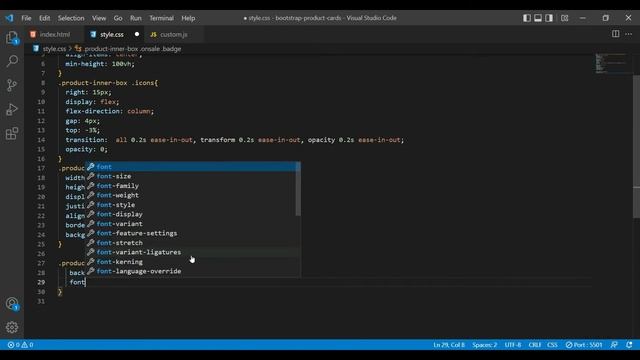Click the 'opacity: 0;' line

tap(87, 149)
